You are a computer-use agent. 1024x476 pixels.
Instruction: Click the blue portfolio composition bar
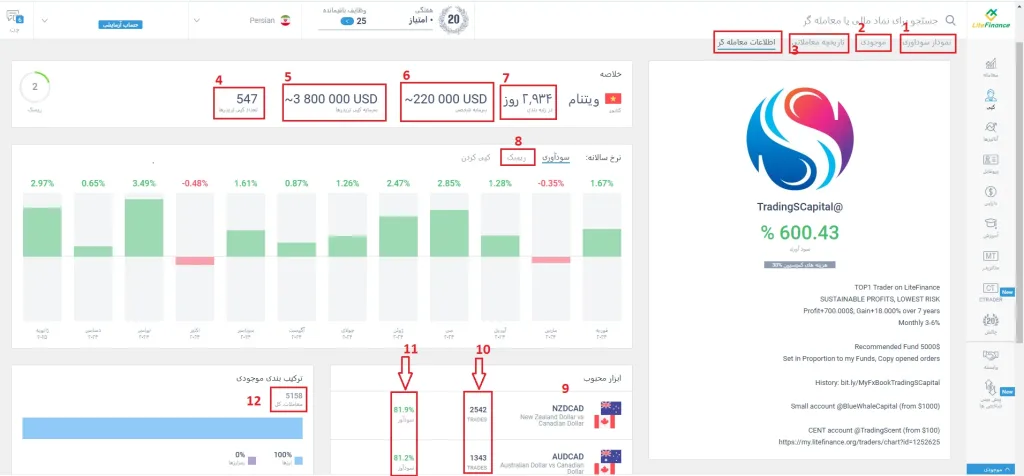[x=162, y=426]
